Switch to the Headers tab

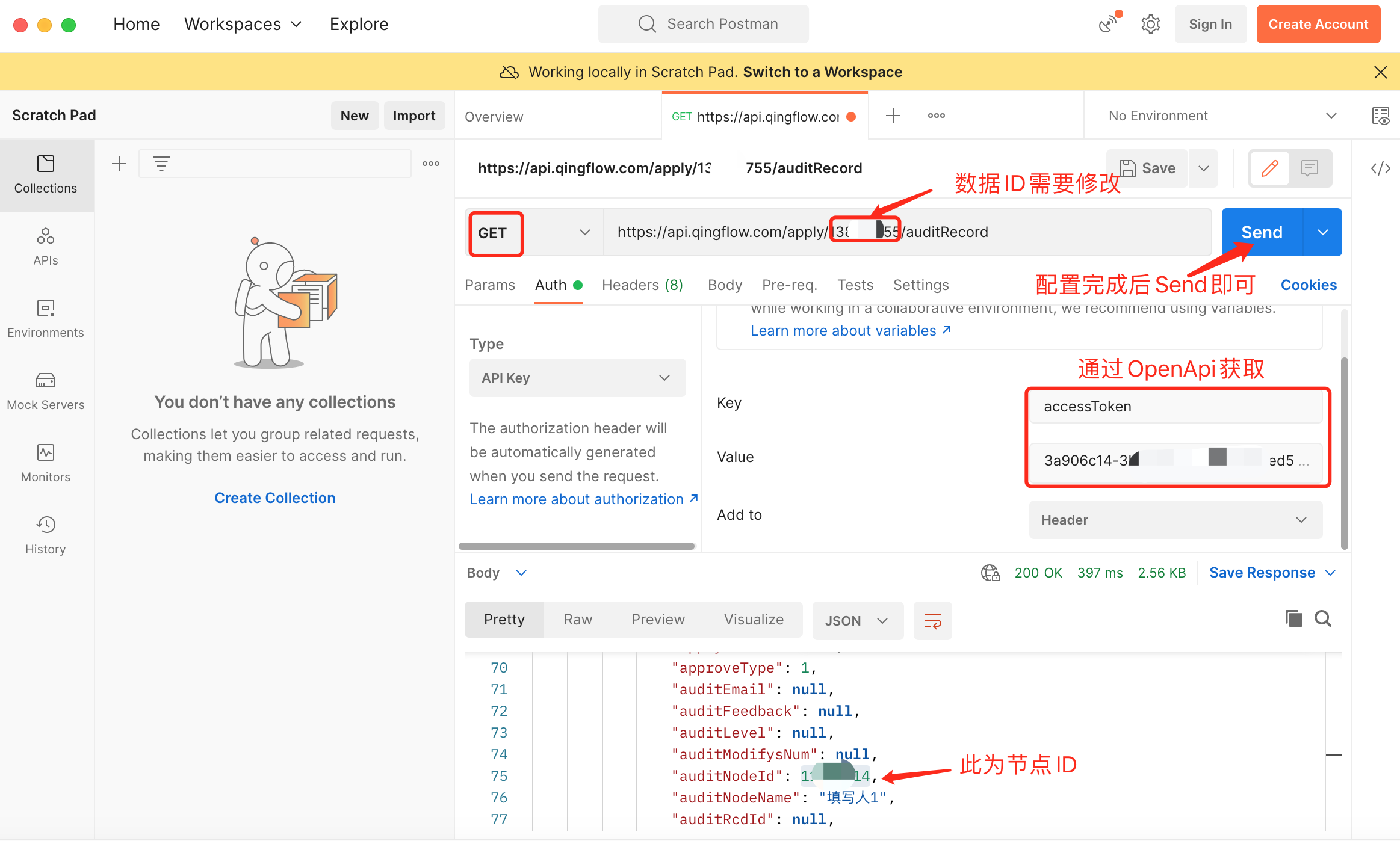pos(642,285)
